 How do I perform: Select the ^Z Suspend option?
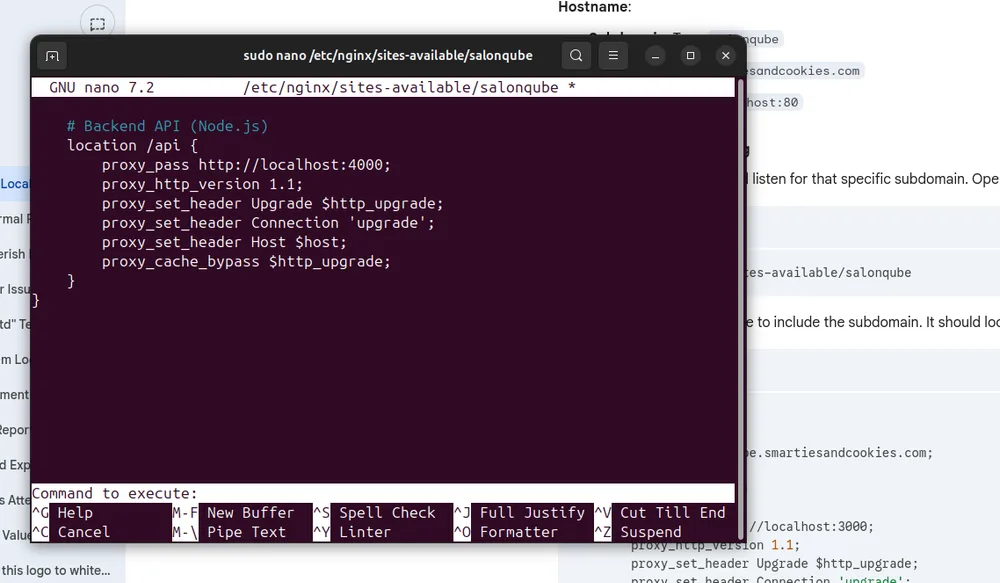click(x=638, y=532)
